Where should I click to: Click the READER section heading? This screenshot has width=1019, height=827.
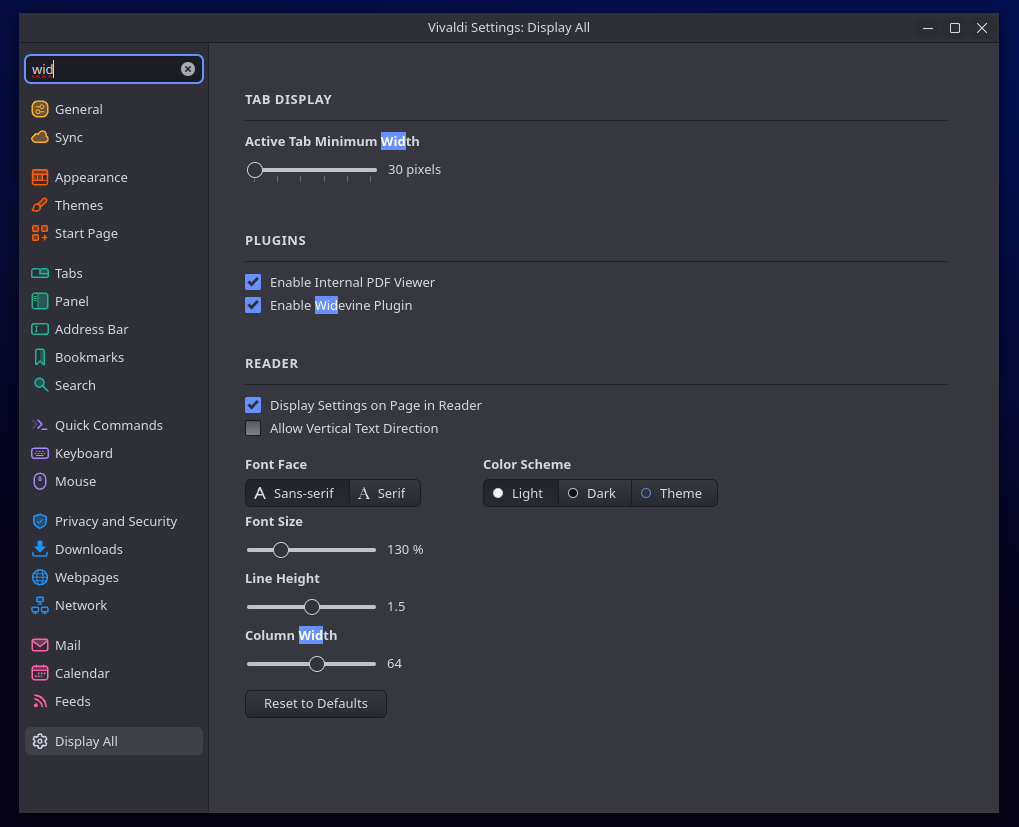(x=271, y=364)
